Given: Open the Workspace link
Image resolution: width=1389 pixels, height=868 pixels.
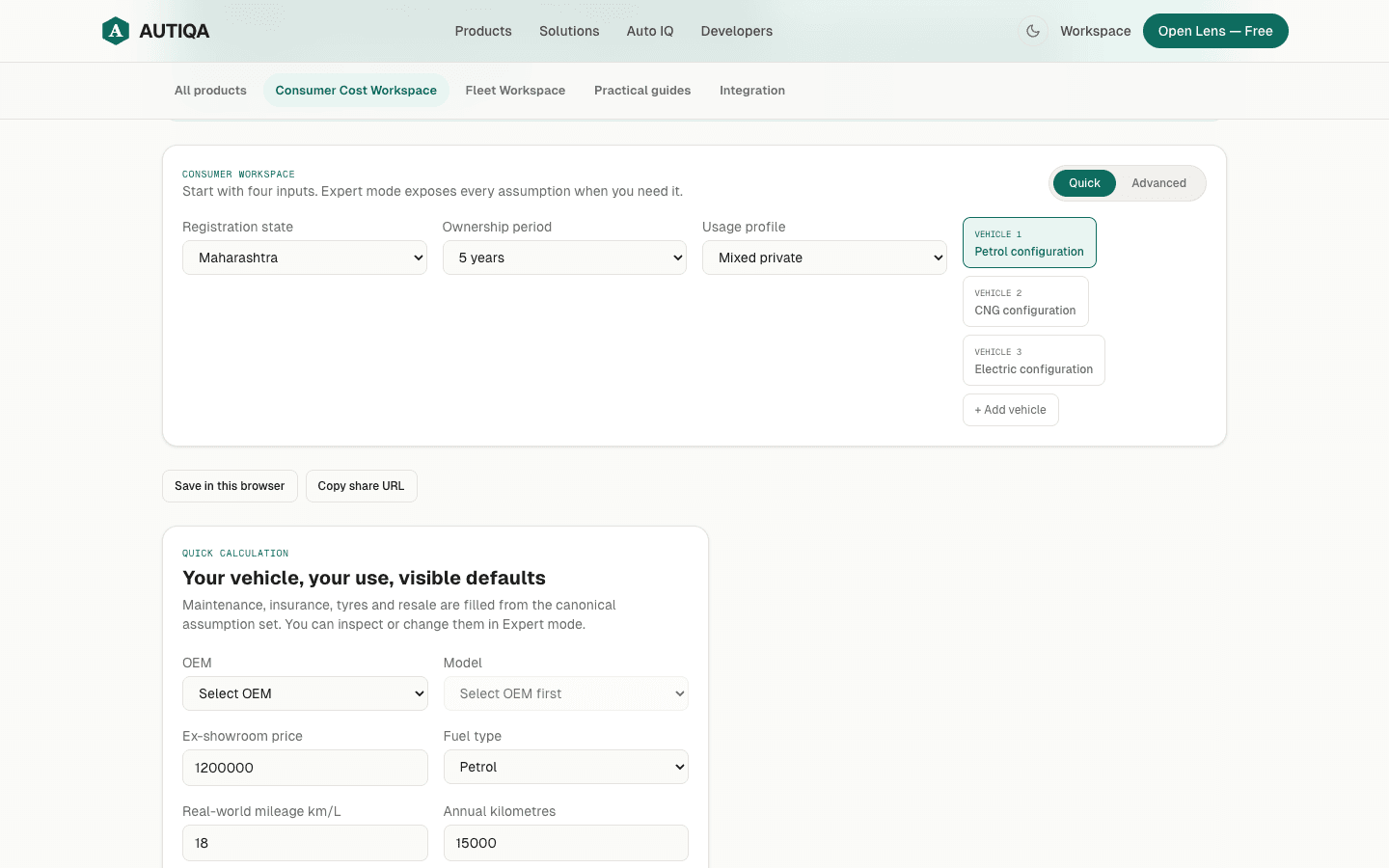Looking at the screenshot, I should (1096, 31).
